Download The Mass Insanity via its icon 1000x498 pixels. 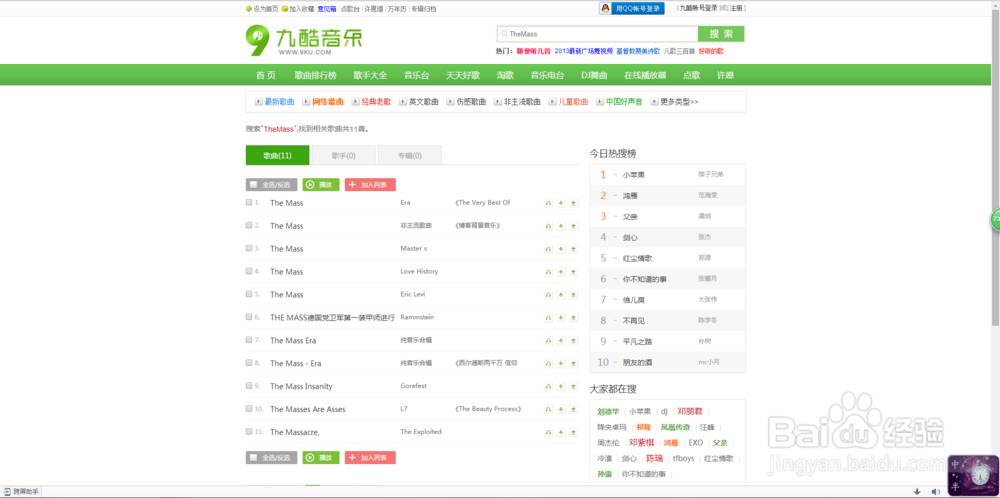(573, 387)
